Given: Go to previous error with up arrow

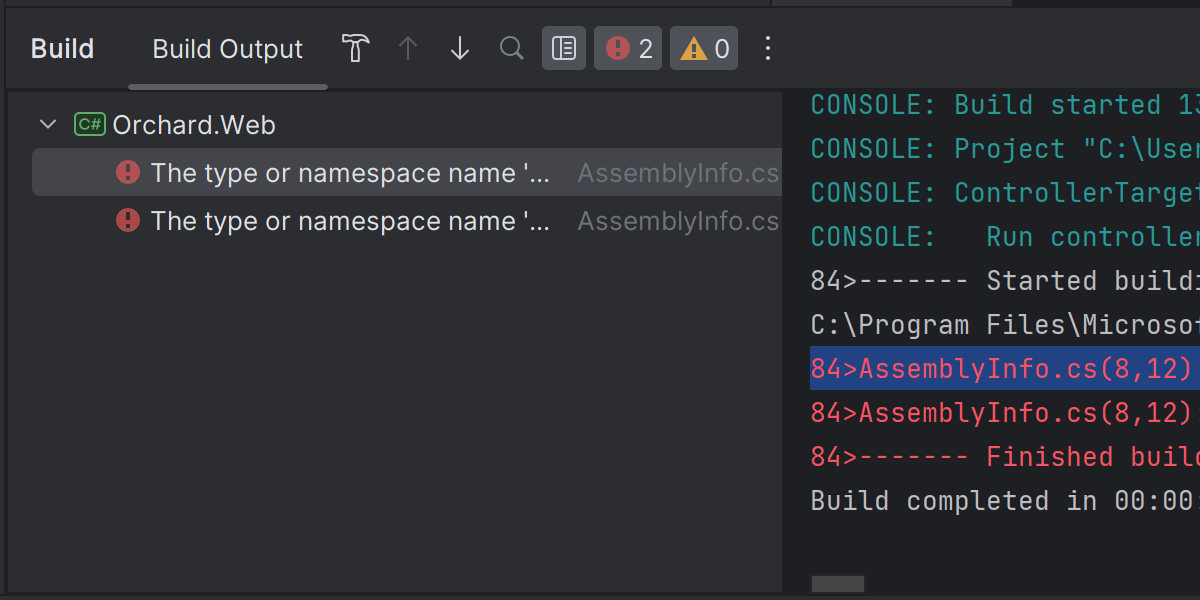Looking at the screenshot, I should tap(408, 48).
